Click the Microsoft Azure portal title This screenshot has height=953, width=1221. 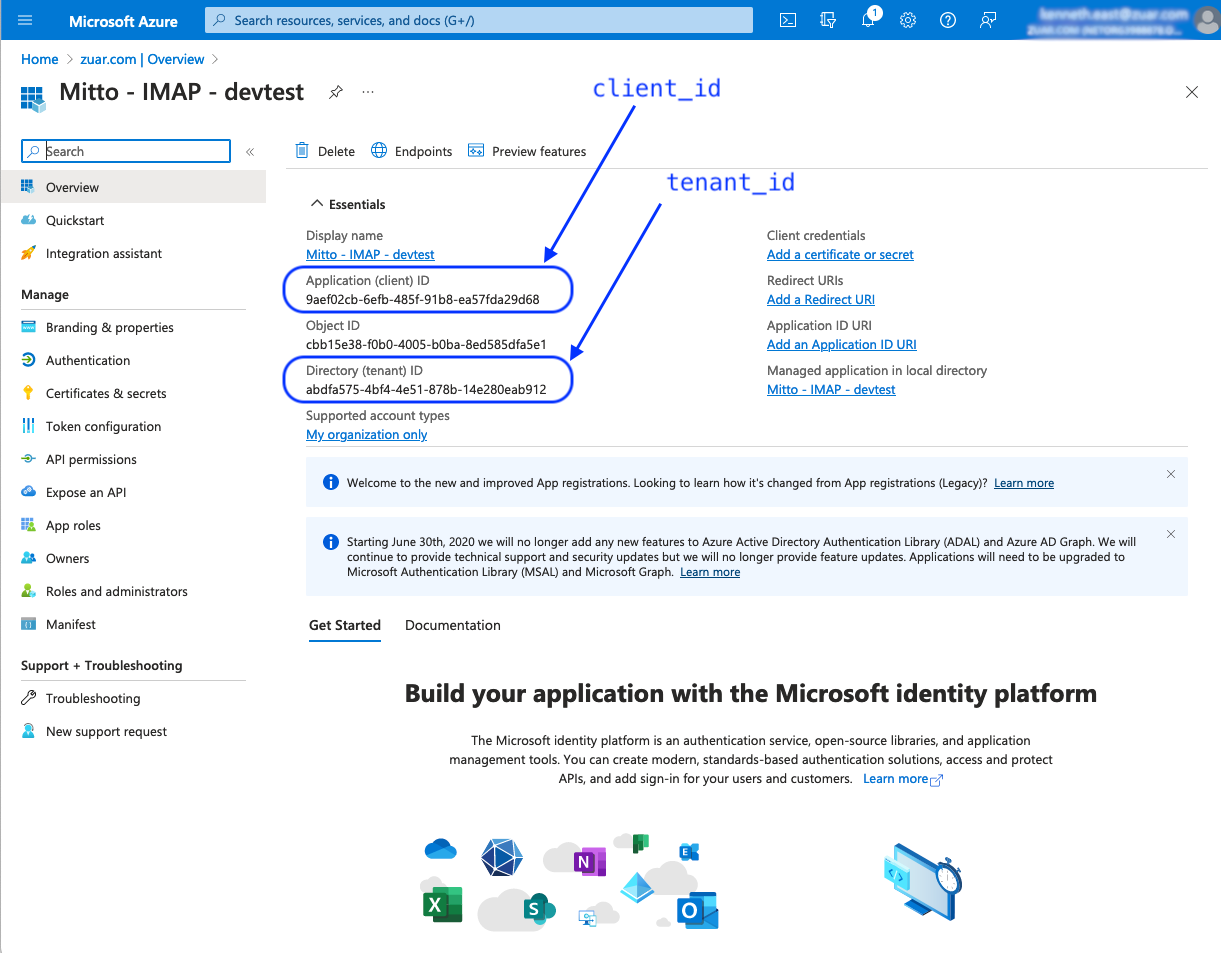[x=123, y=20]
